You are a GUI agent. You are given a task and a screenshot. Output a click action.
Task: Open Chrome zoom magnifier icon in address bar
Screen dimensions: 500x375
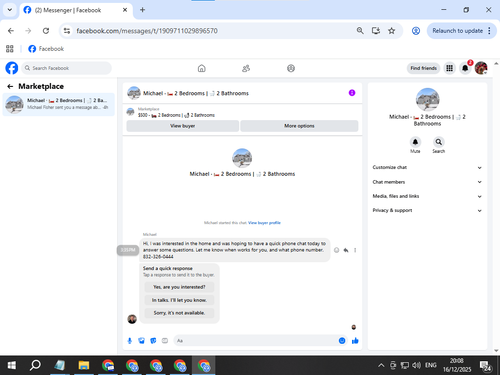[360, 31]
